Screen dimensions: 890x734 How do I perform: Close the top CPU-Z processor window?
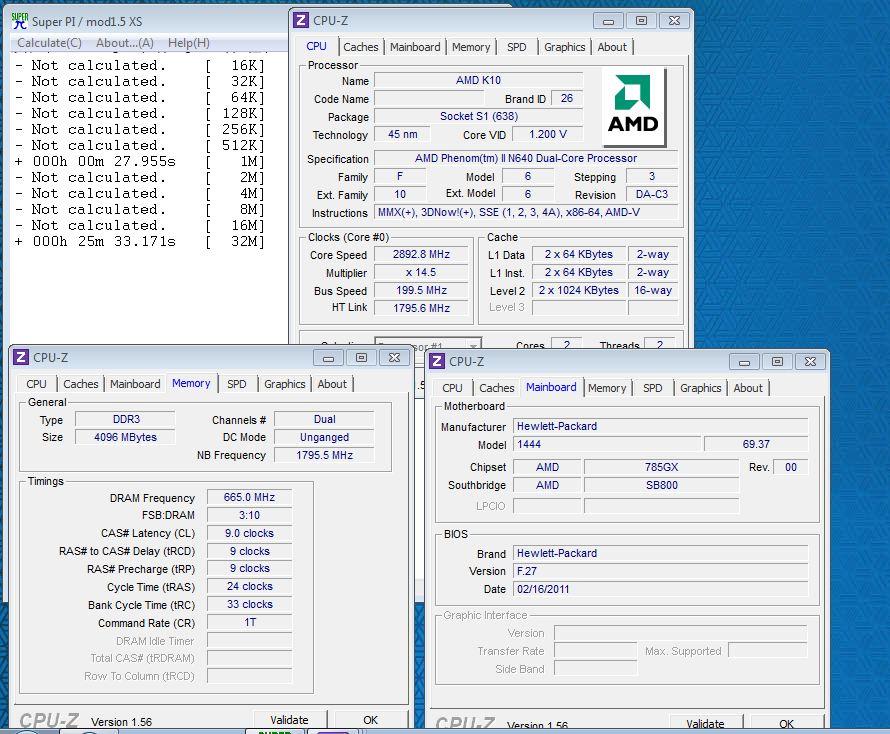(x=674, y=21)
